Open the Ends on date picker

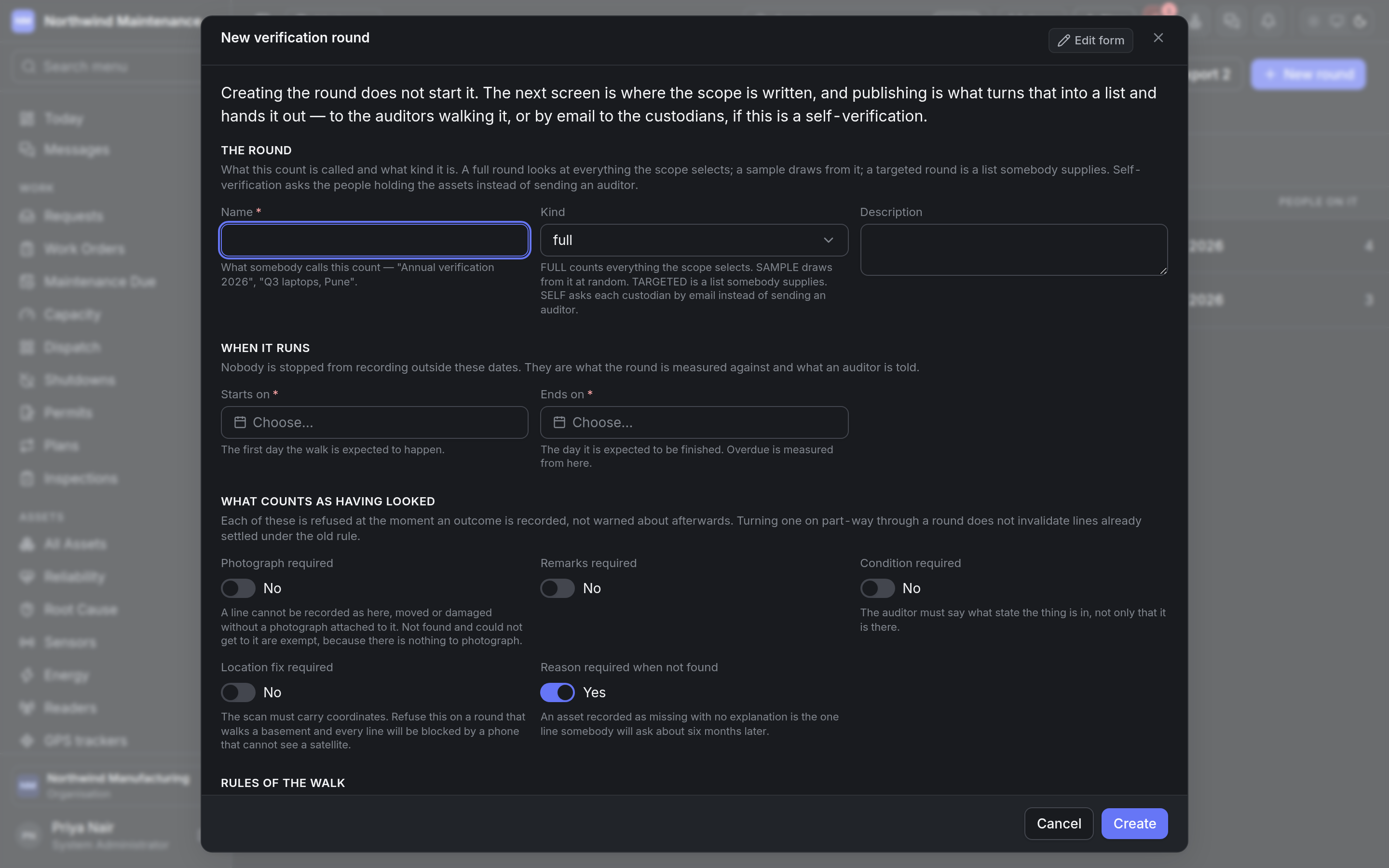694,422
